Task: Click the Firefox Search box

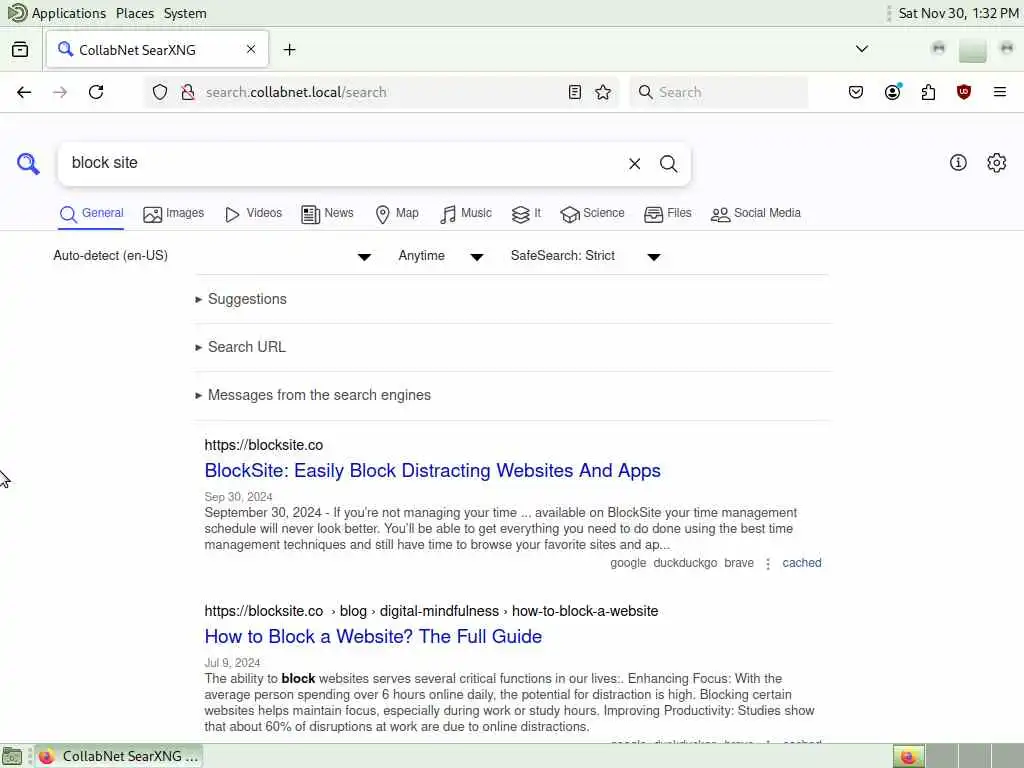Action: pos(719,92)
